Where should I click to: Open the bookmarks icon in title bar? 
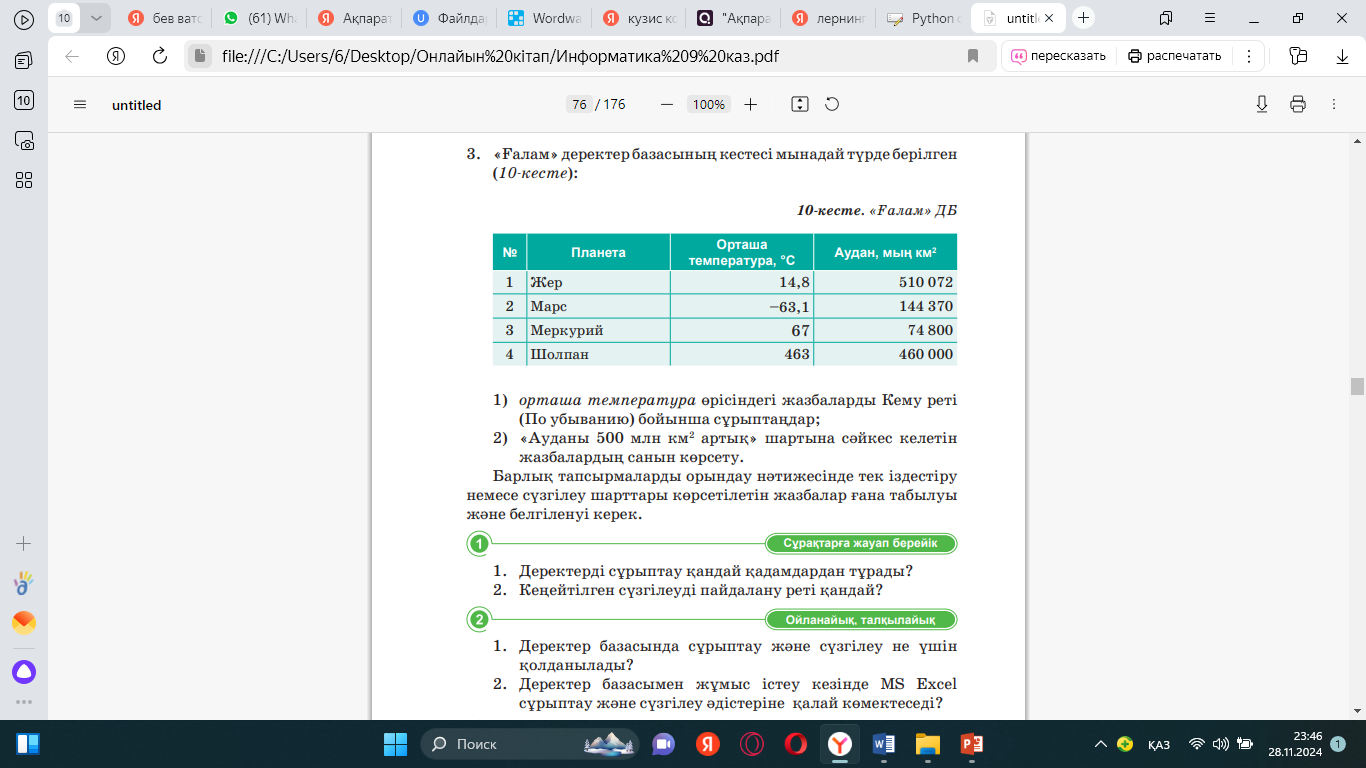pyautogui.click(x=1166, y=18)
